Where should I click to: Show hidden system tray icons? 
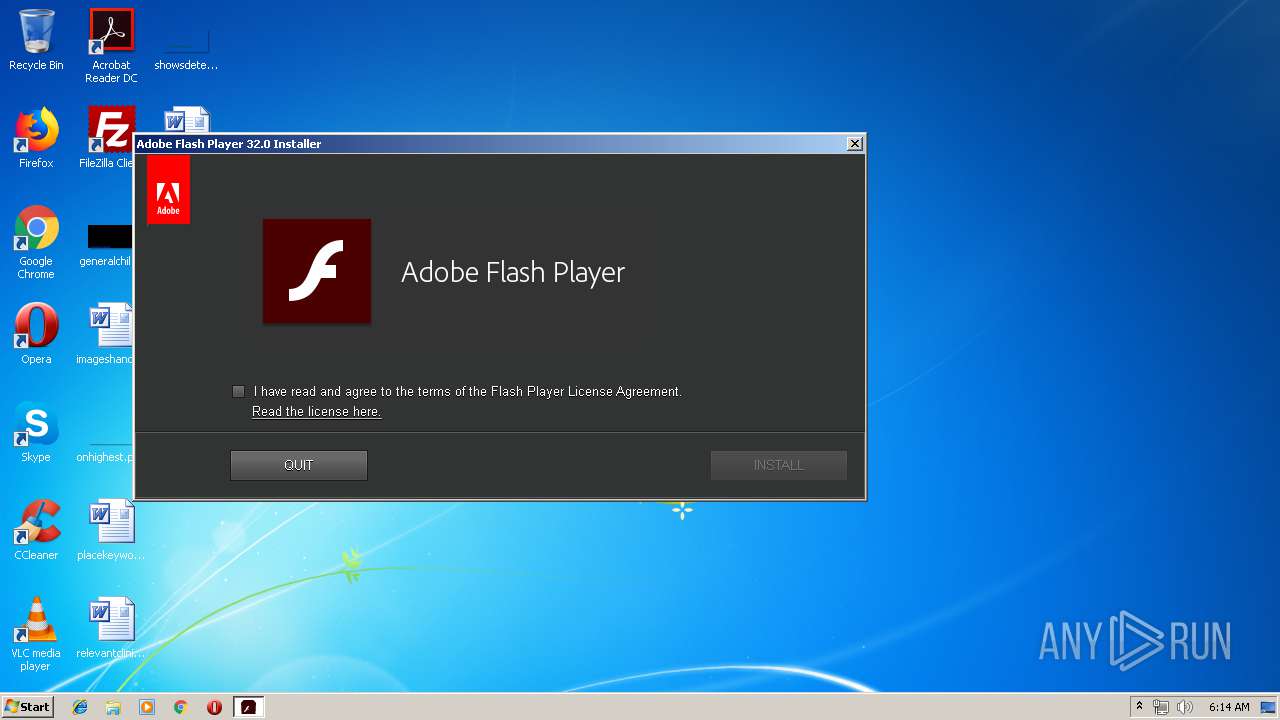tap(1139, 707)
